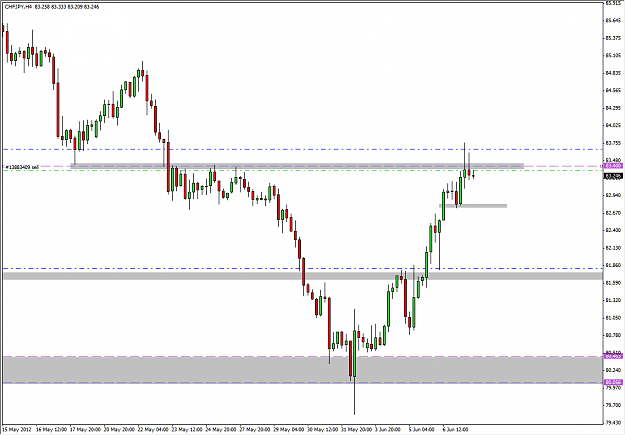Click the 84.565 price scale label
This screenshot has width=625, height=435.
click(613, 91)
